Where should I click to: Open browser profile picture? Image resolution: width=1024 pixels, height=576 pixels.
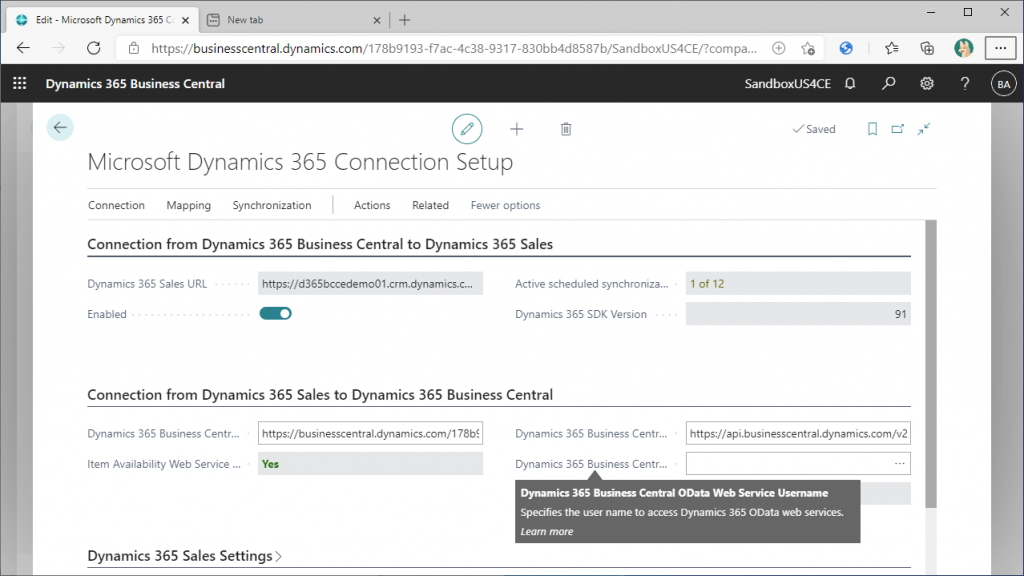963,48
